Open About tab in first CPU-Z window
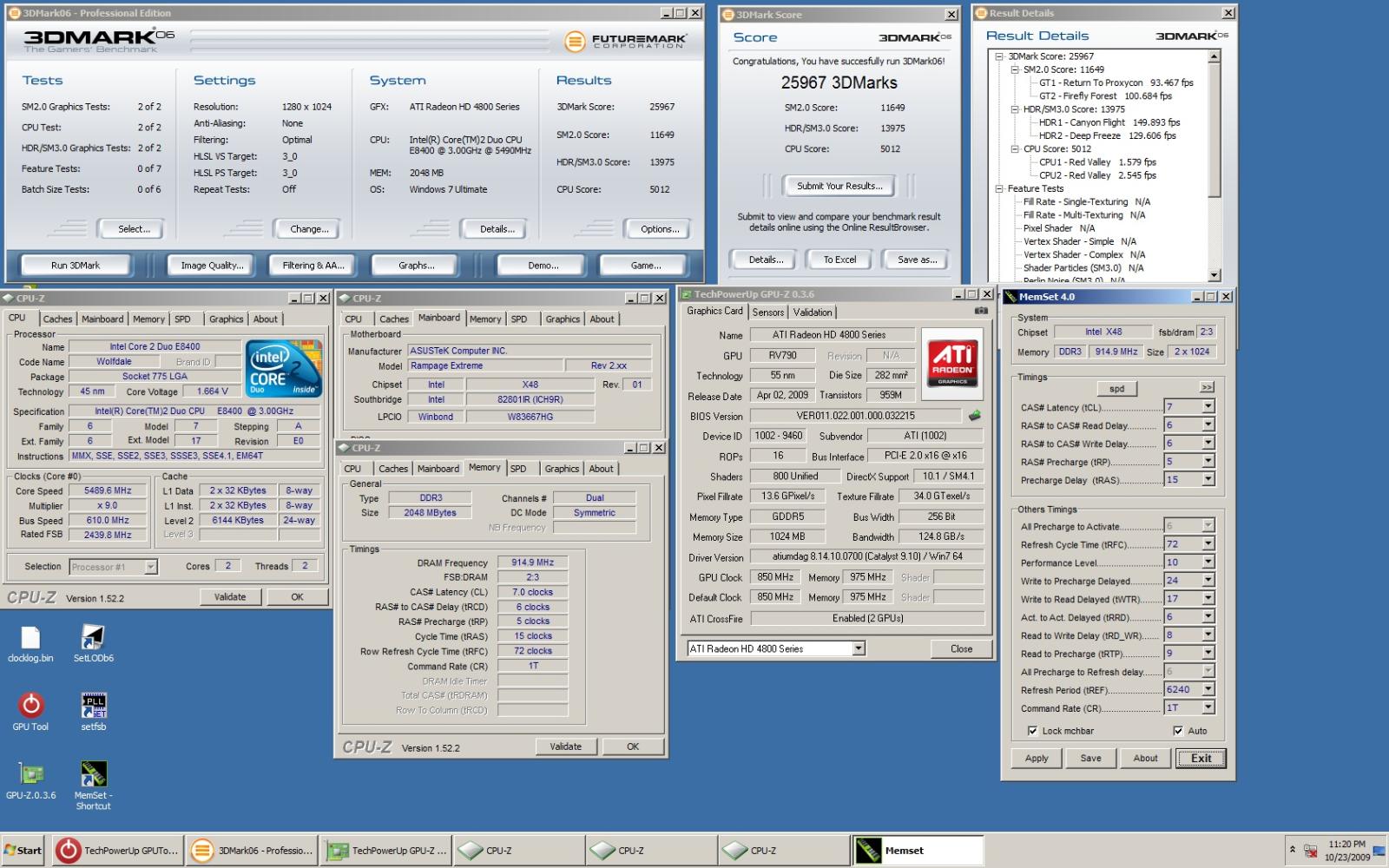1389x868 pixels. coord(266,319)
